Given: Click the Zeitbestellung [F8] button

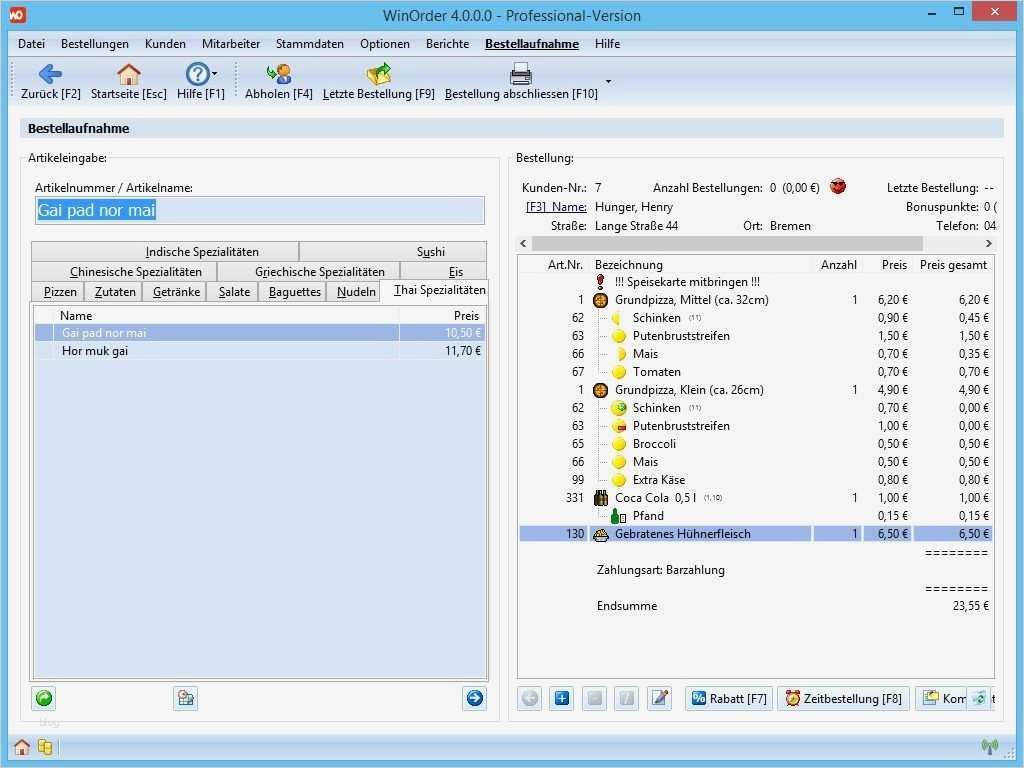Looking at the screenshot, I should (843, 698).
